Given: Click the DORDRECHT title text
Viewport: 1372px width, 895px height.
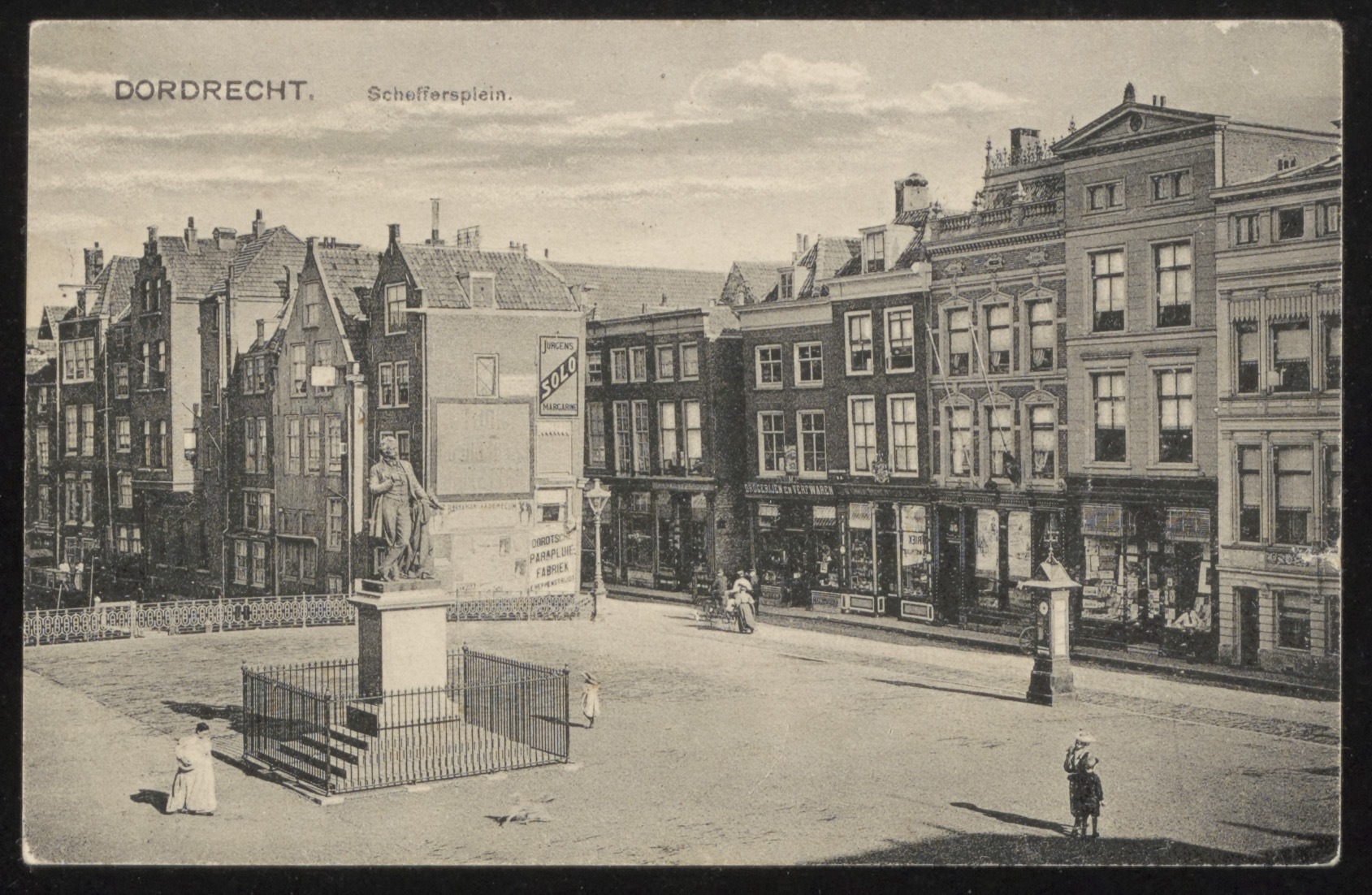Looking at the screenshot, I should [x=214, y=90].
